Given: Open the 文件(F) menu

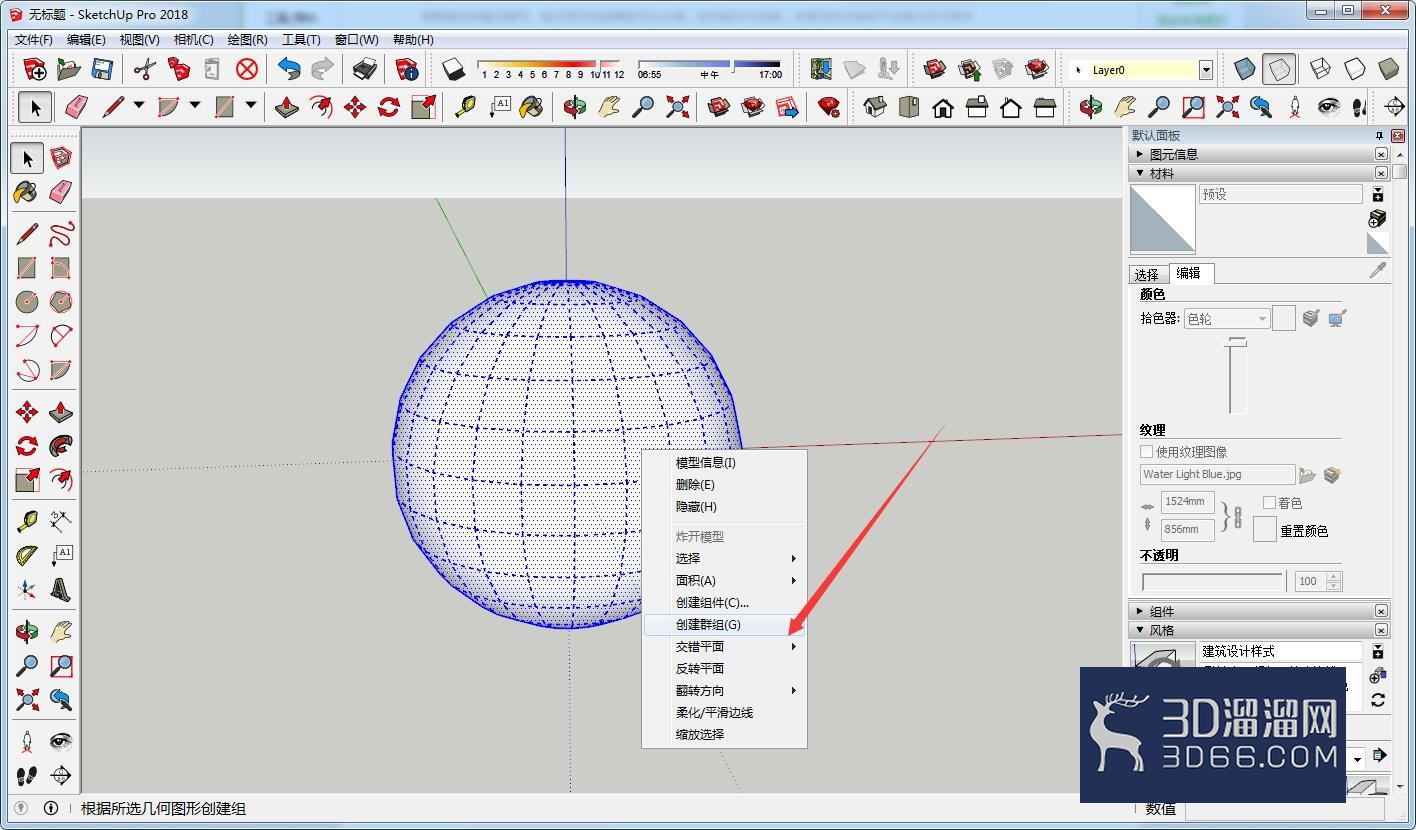Looking at the screenshot, I should pyautogui.click(x=34, y=39).
